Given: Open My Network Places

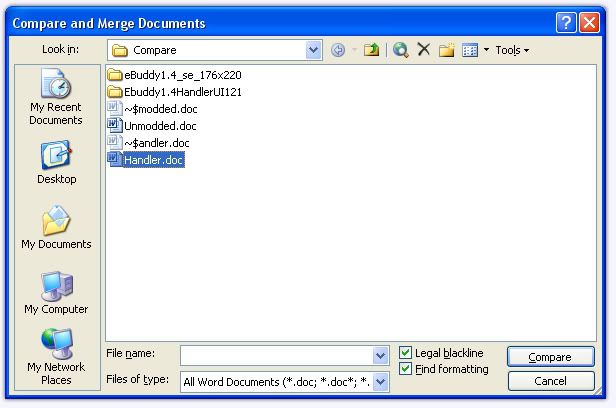Looking at the screenshot, I should [x=56, y=357].
